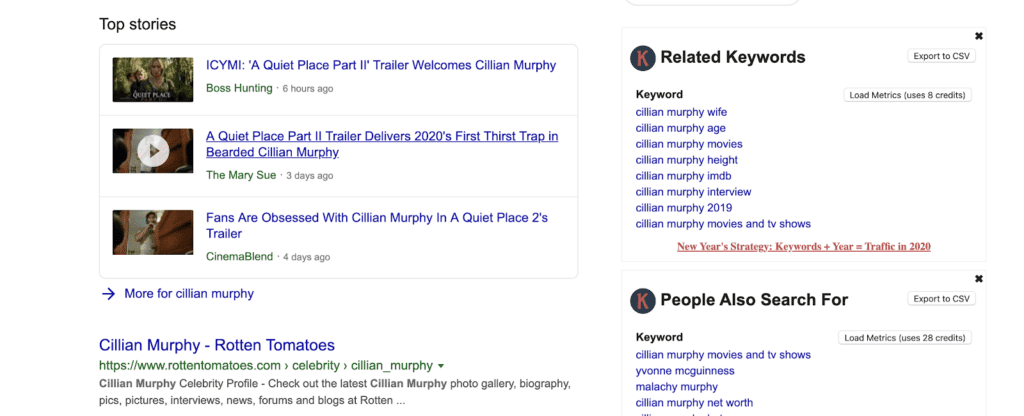Open 'ICYMI: A Quiet Place Part II' story
The height and width of the screenshot is (416, 1024).
point(380,66)
